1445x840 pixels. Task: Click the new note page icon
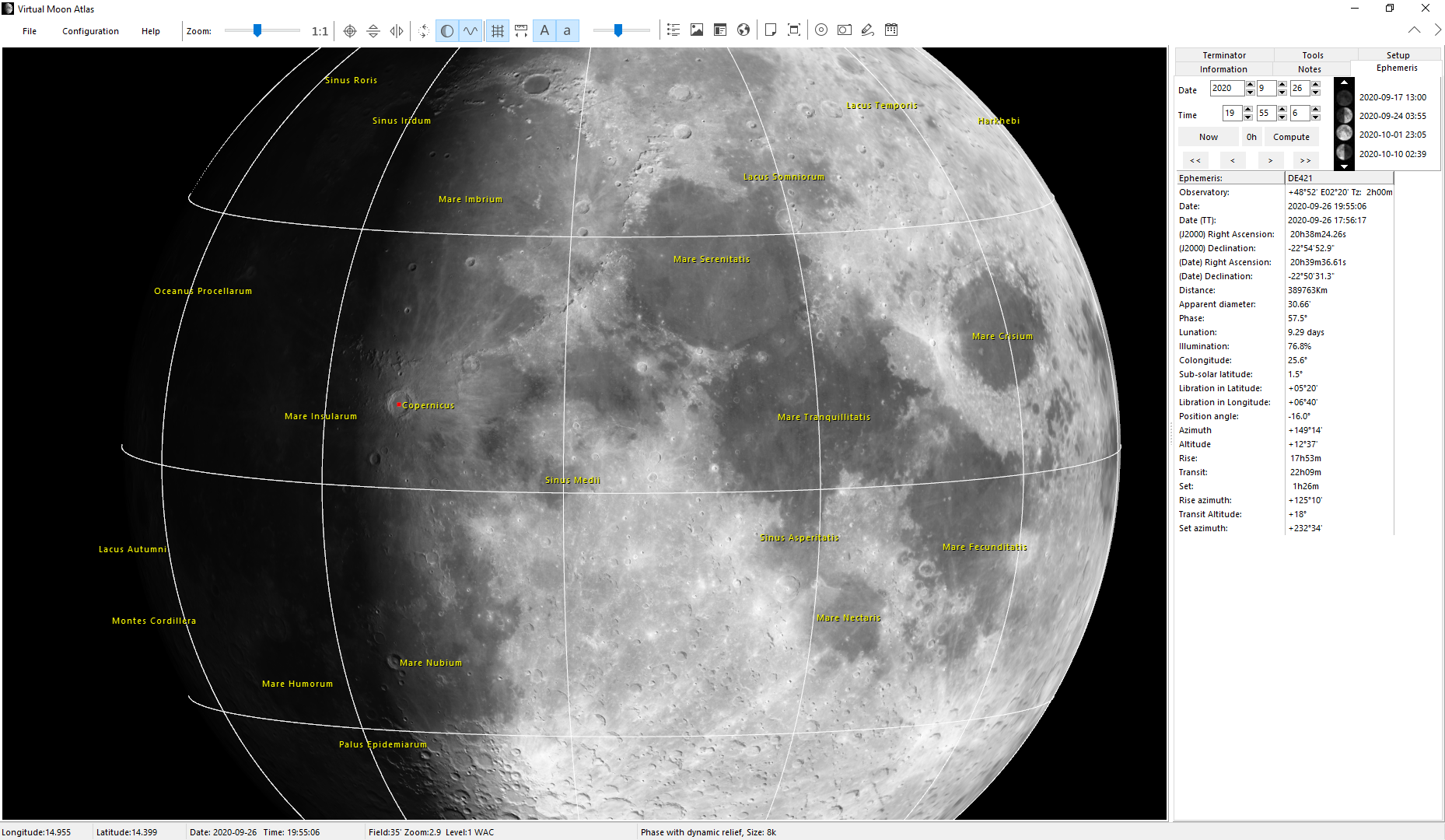pos(771,30)
